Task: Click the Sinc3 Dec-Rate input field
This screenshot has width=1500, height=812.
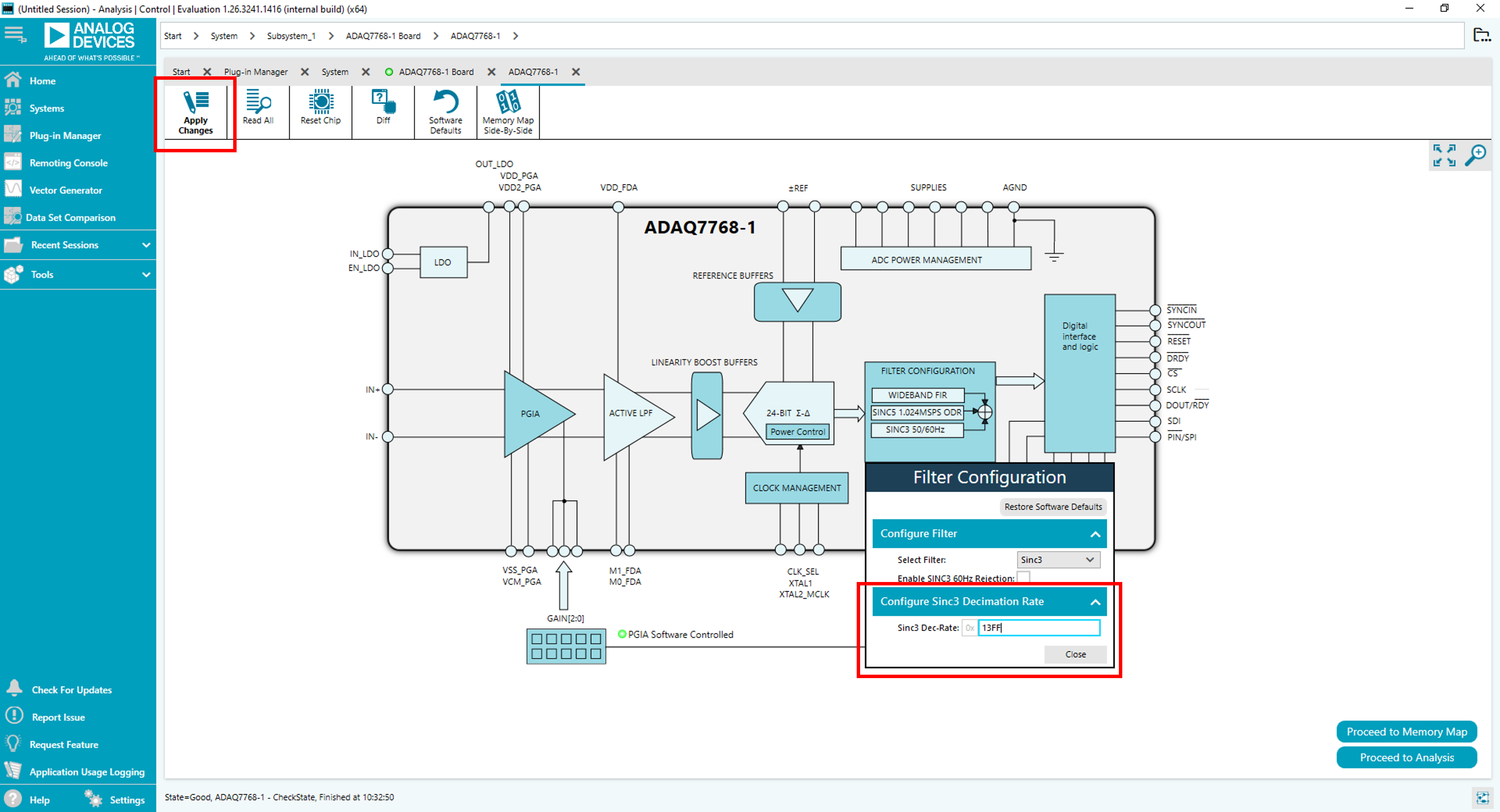Action: [1039, 627]
